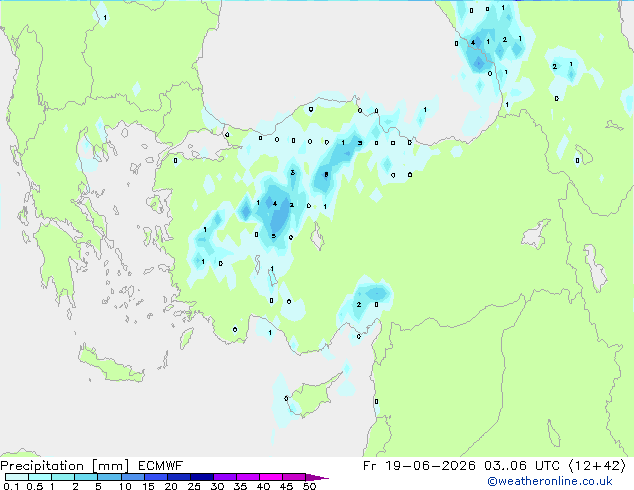Screen dimensions: 634x490
Task: Choose the 20–25 mm legend swatch
Action: 178,477
